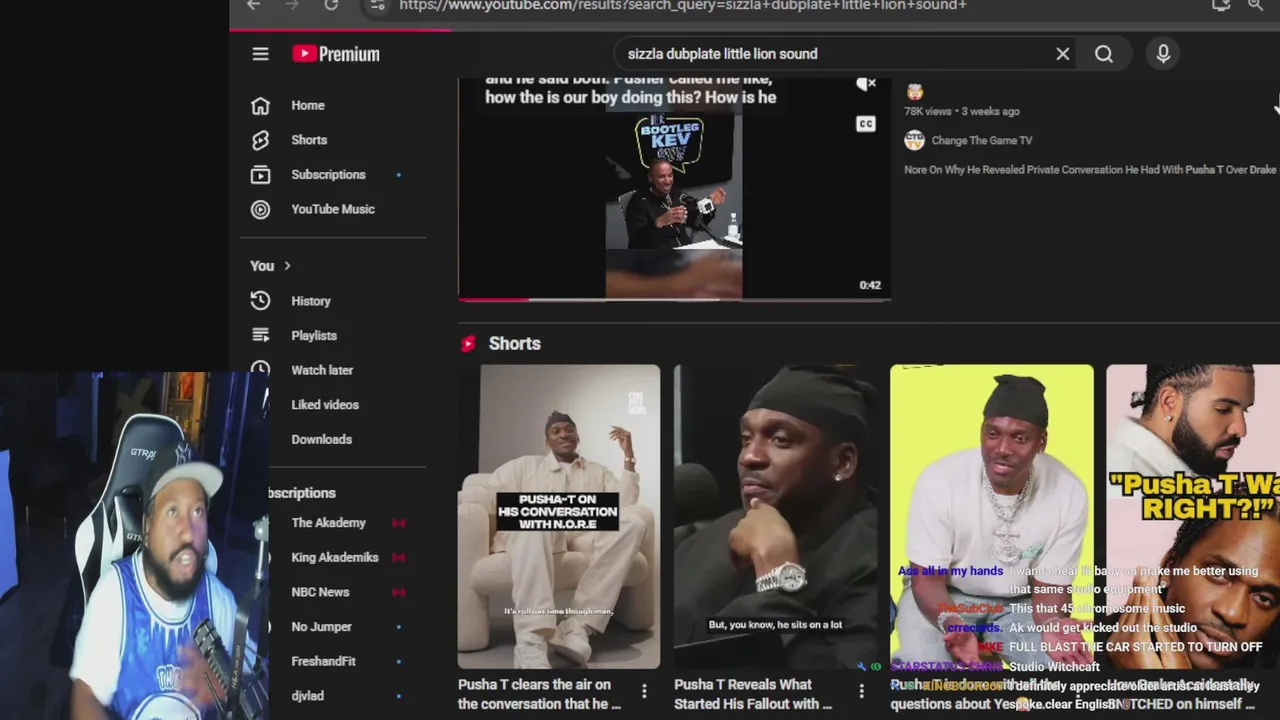Open the yellow background Pusha T short
1280x720 pixels.
tap(992, 516)
